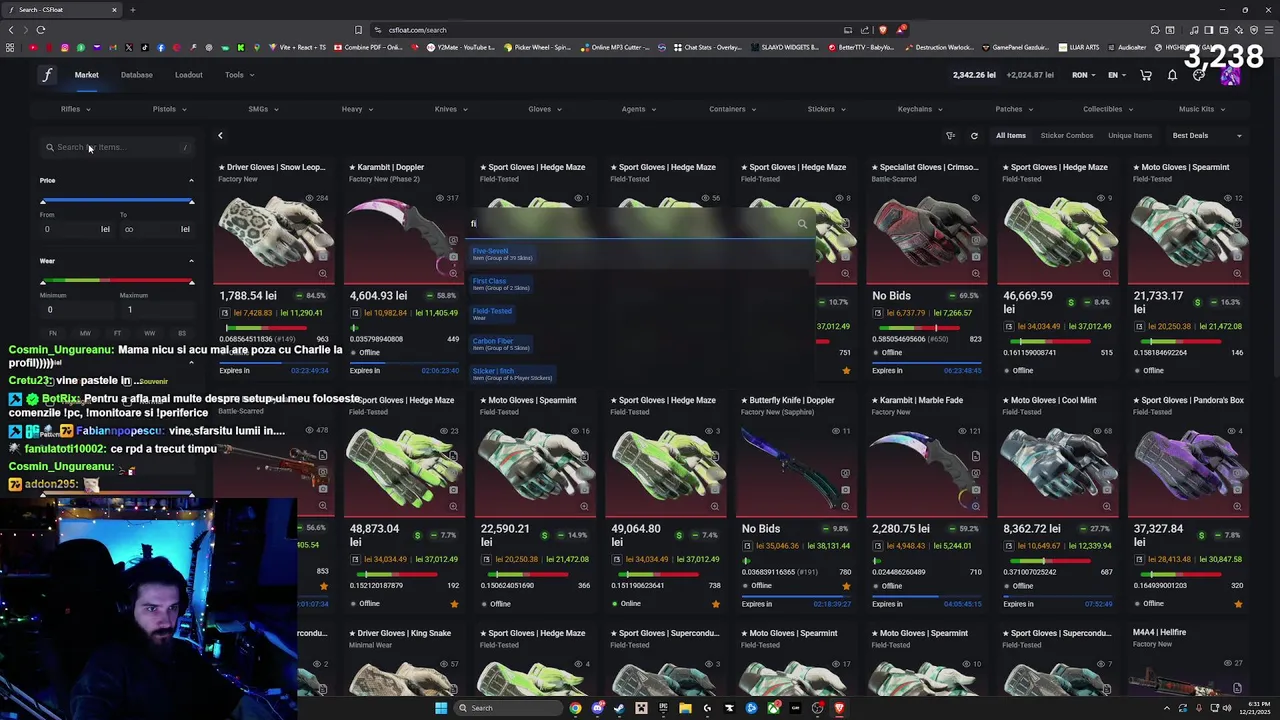This screenshot has width=1280, height=720.
Task: Collapse the Price filter section
Action: coord(191,181)
